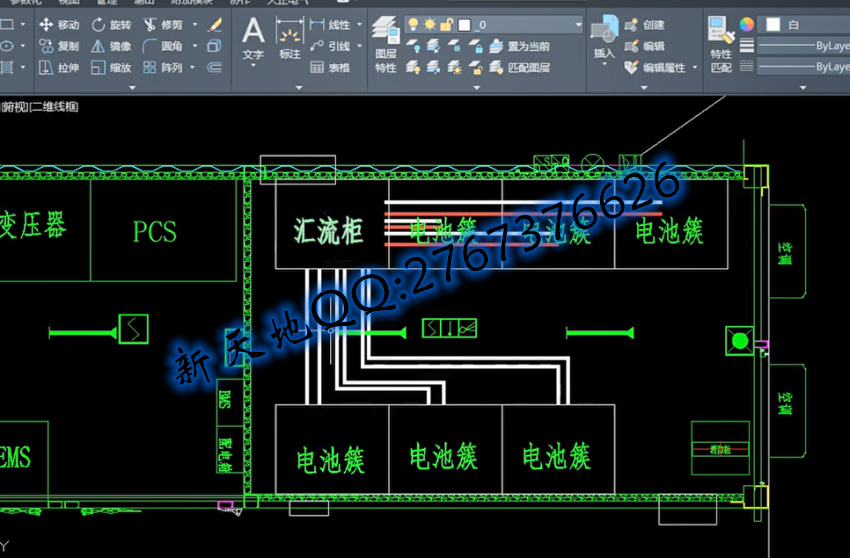Select the Scale (缩放) tool
The width and height of the screenshot is (850, 558).
pyautogui.click(x=111, y=68)
